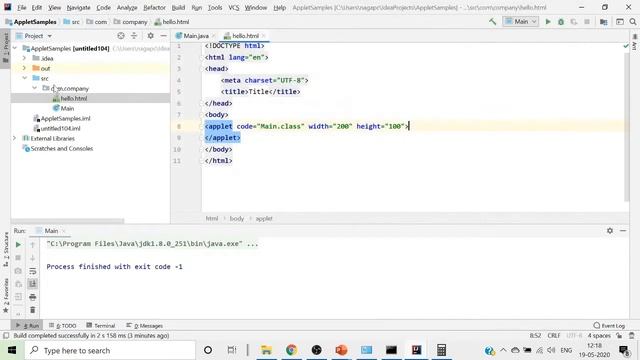Toggle soft-wrap in Run console
The height and width of the screenshot is (360, 640).
point(33,271)
